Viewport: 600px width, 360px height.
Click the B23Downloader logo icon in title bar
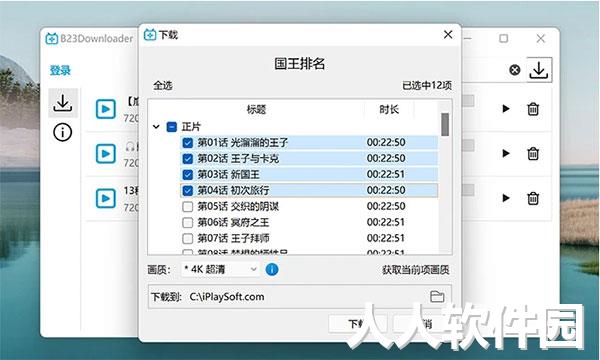[x=52, y=39]
